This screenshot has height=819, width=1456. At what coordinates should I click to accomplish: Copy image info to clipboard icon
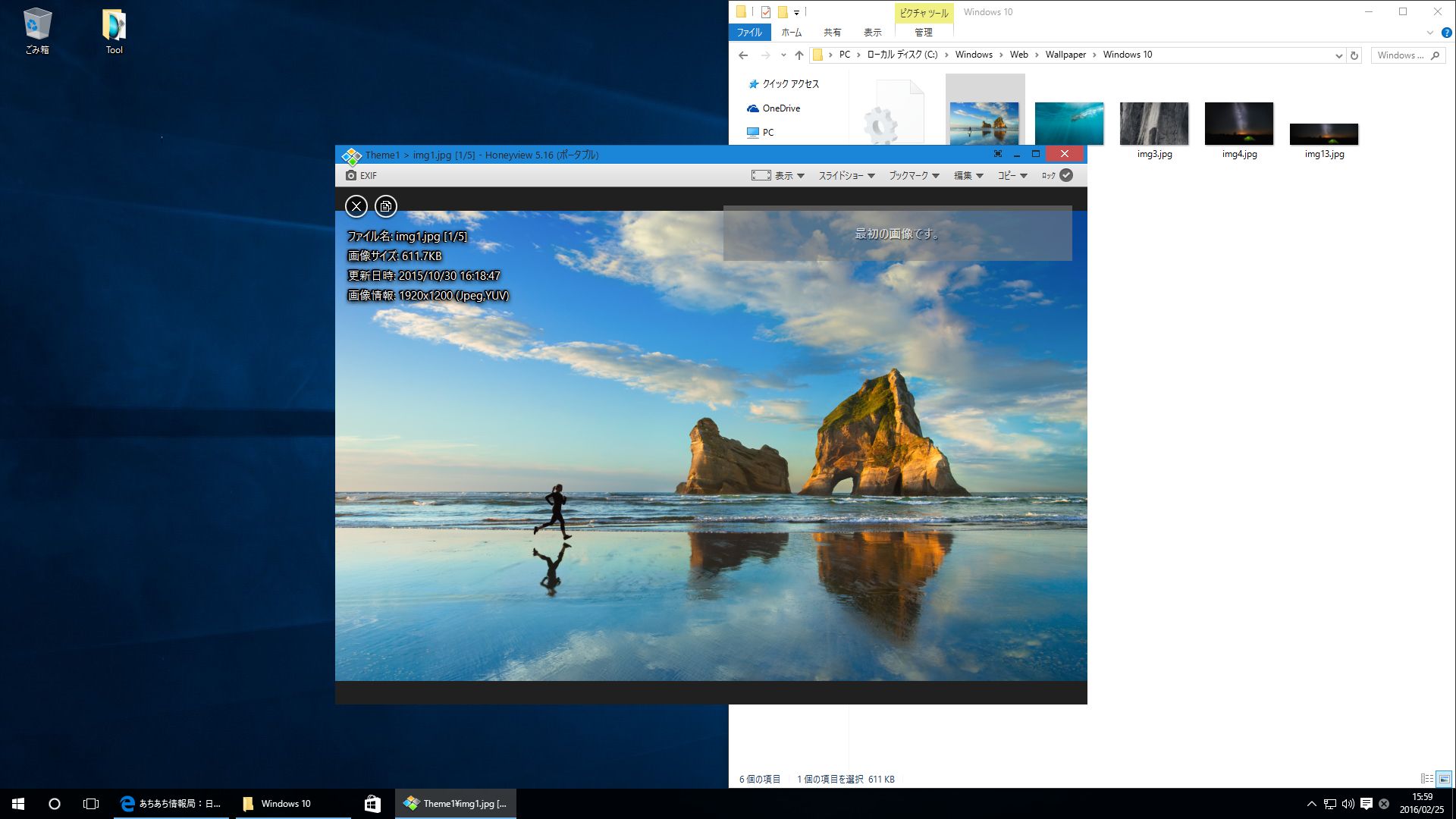(x=386, y=206)
